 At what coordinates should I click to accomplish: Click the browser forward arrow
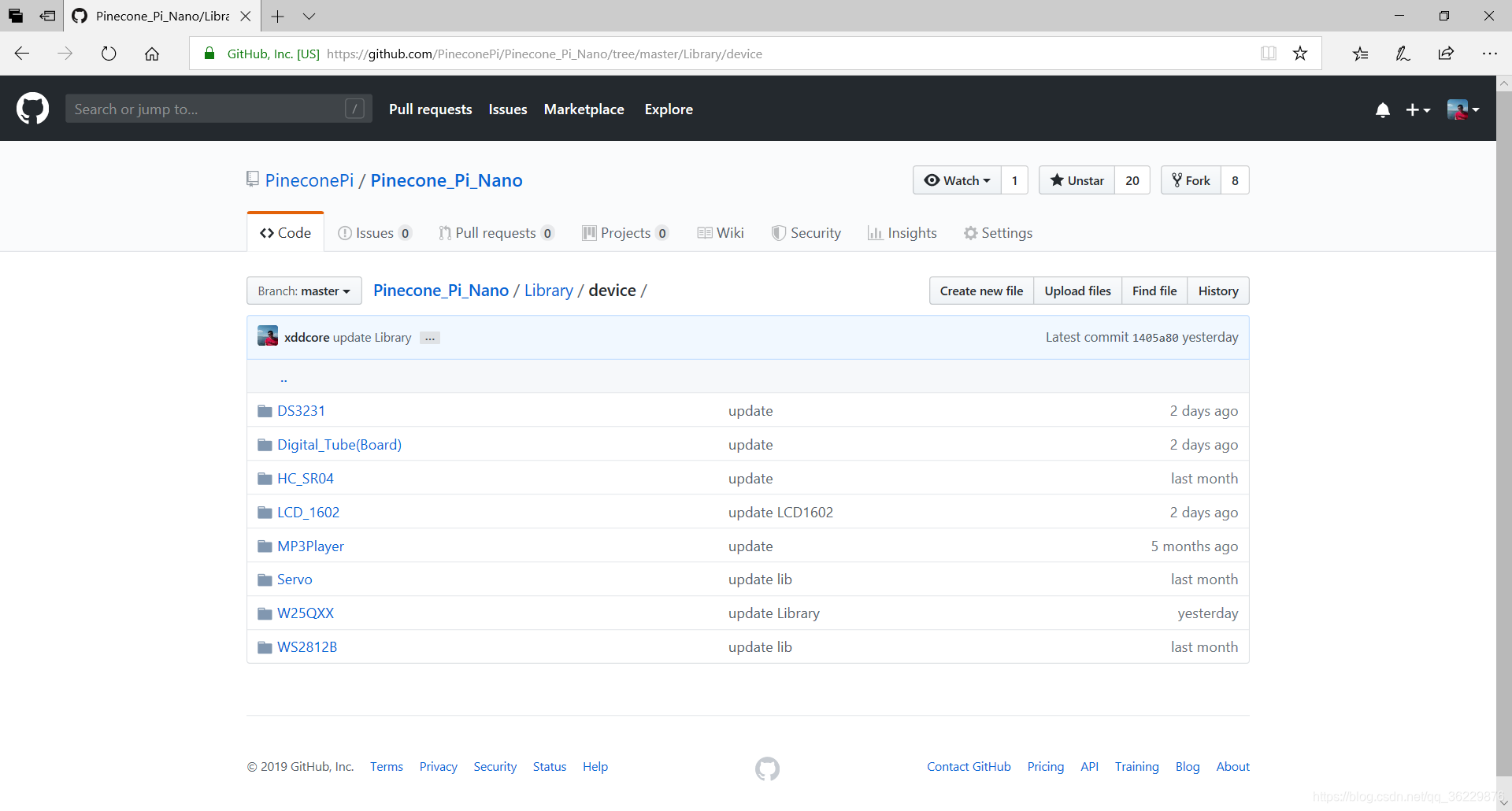pos(65,54)
